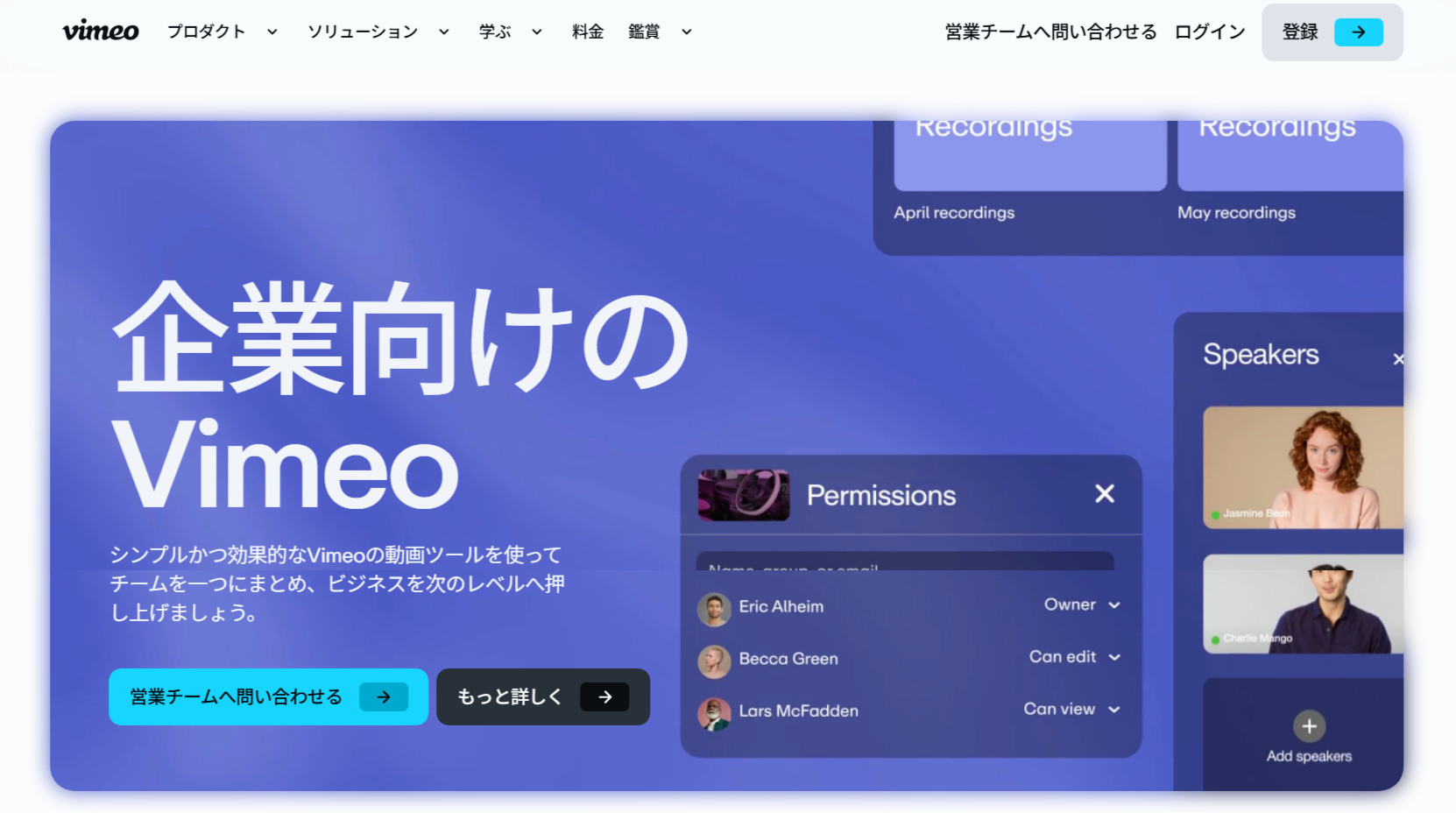Open the 学ぶ menu

point(510,32)
